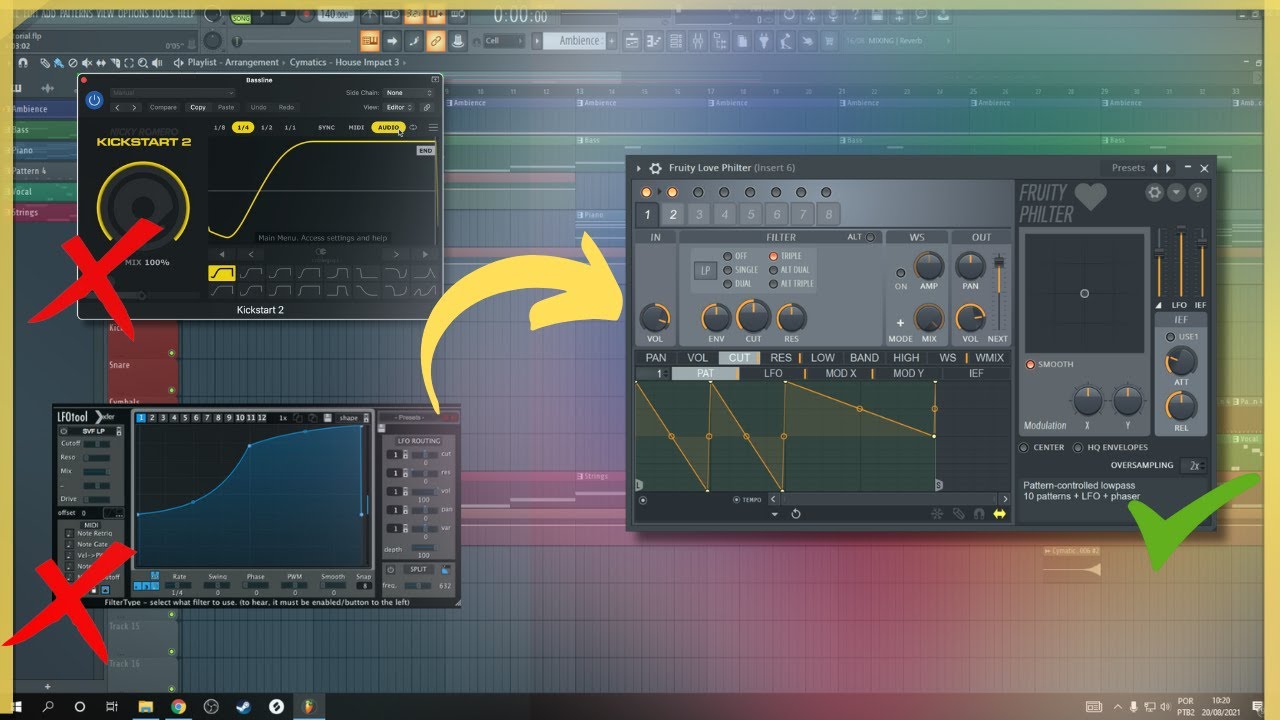Select Philter band number 2
This screenshot has height=720, width=1280.
click(673, 214)
